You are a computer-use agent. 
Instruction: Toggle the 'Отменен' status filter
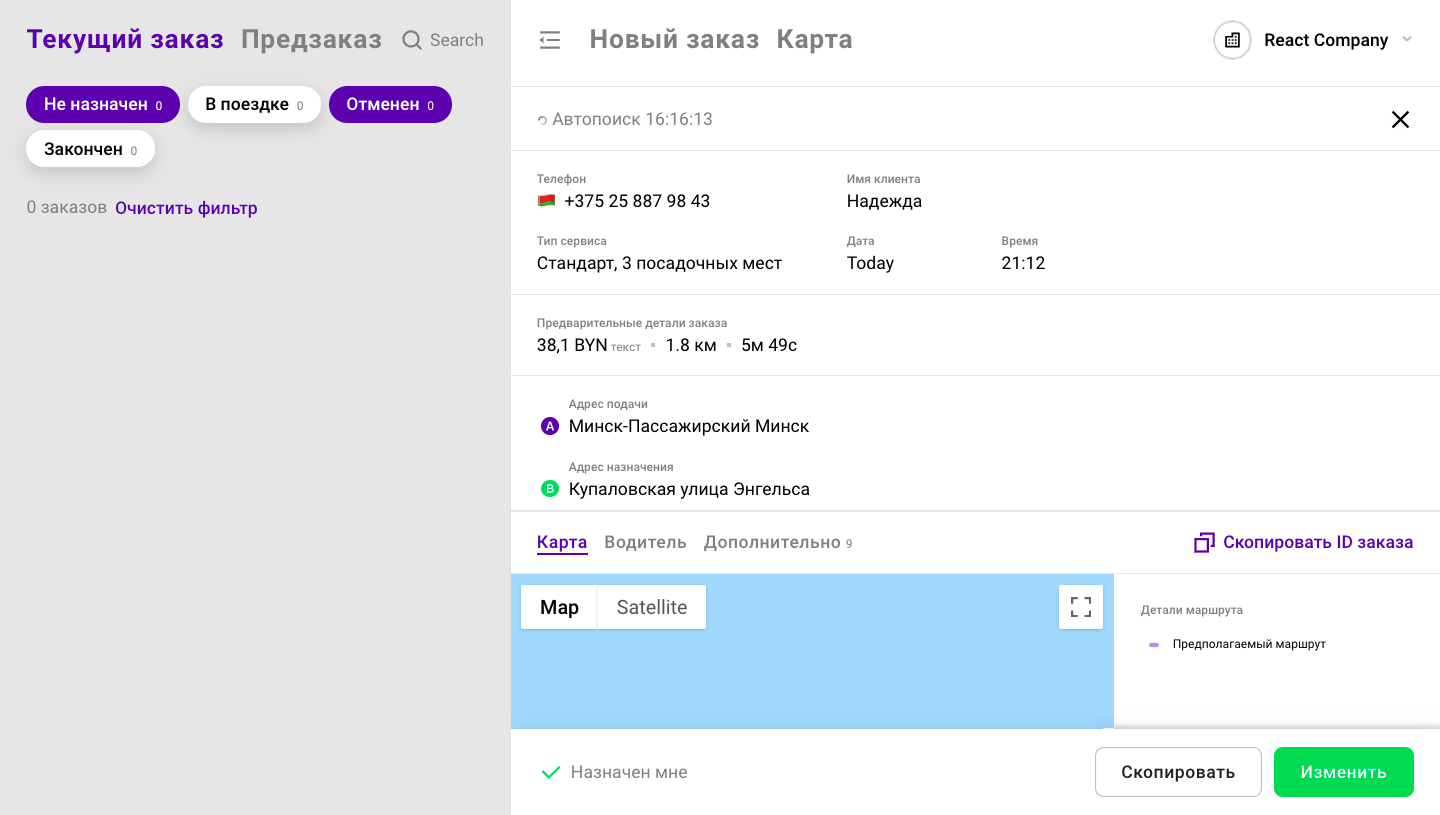[x=390, y=105]
